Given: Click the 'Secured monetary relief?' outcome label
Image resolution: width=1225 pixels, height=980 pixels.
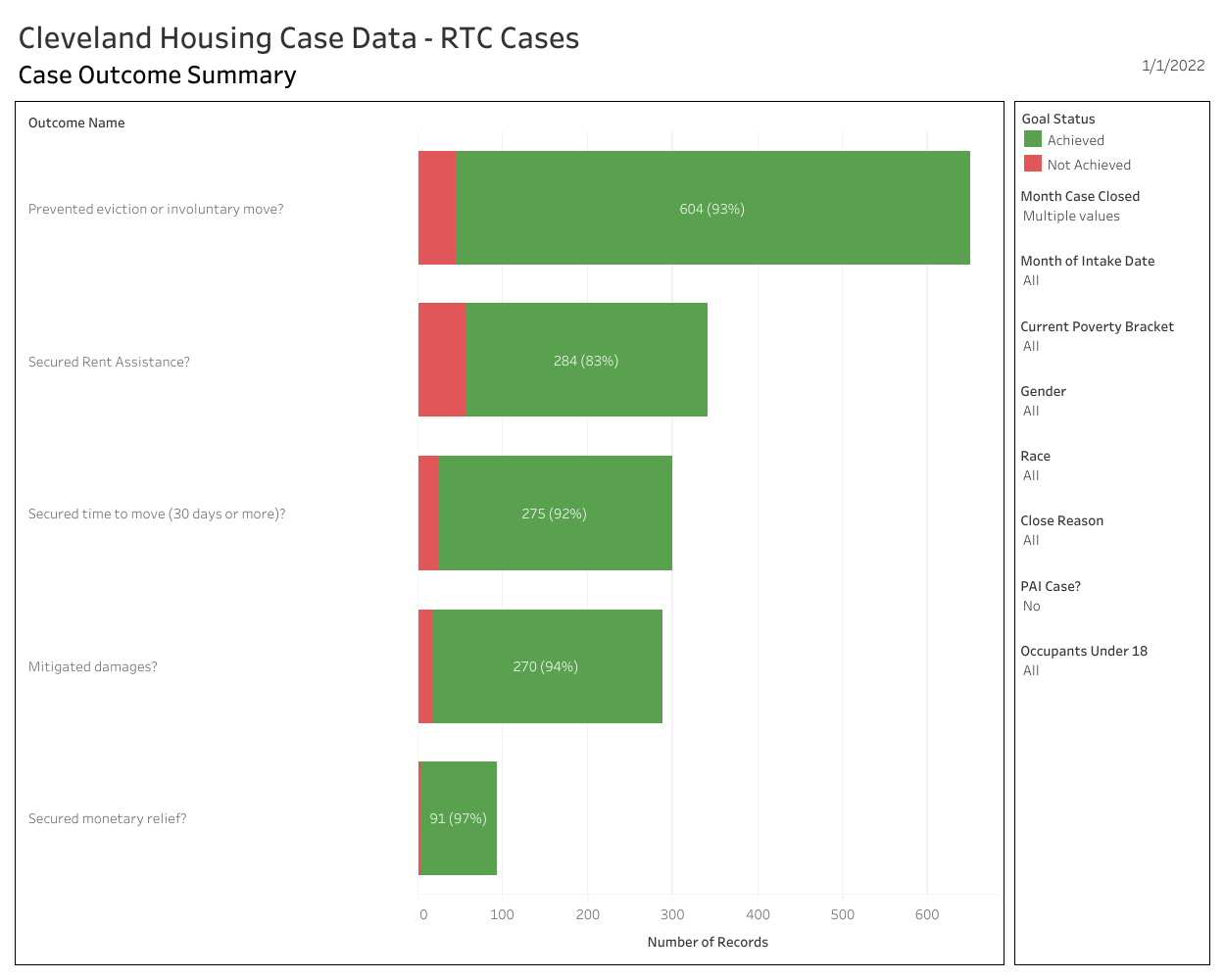Looking at the screenshot, I should 108,819.
